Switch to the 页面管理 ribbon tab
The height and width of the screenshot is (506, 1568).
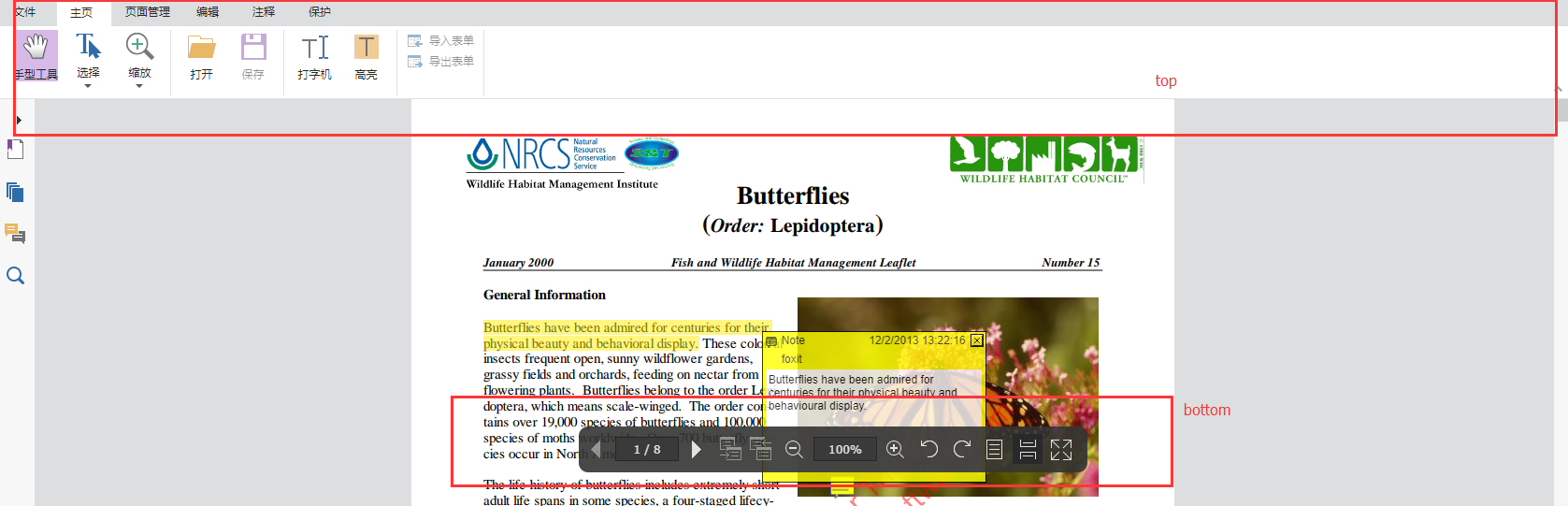[148, 12]
